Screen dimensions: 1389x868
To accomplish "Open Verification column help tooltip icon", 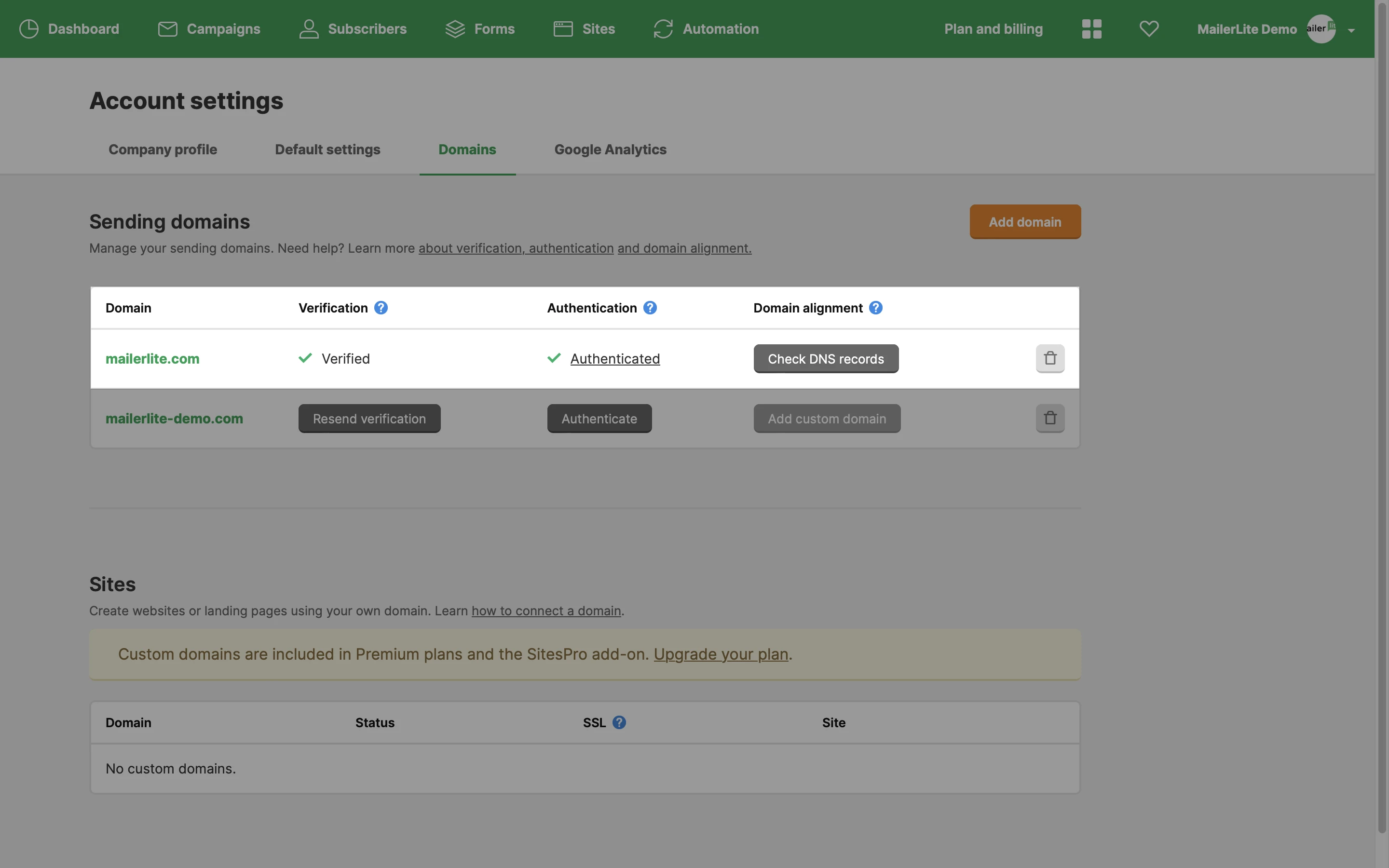I will coord(381,308).
